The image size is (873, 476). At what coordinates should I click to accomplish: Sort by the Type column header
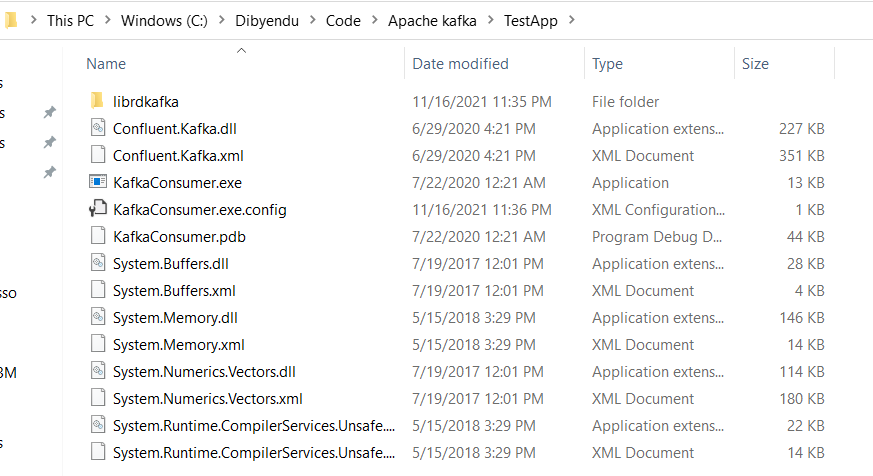point(607,64)
